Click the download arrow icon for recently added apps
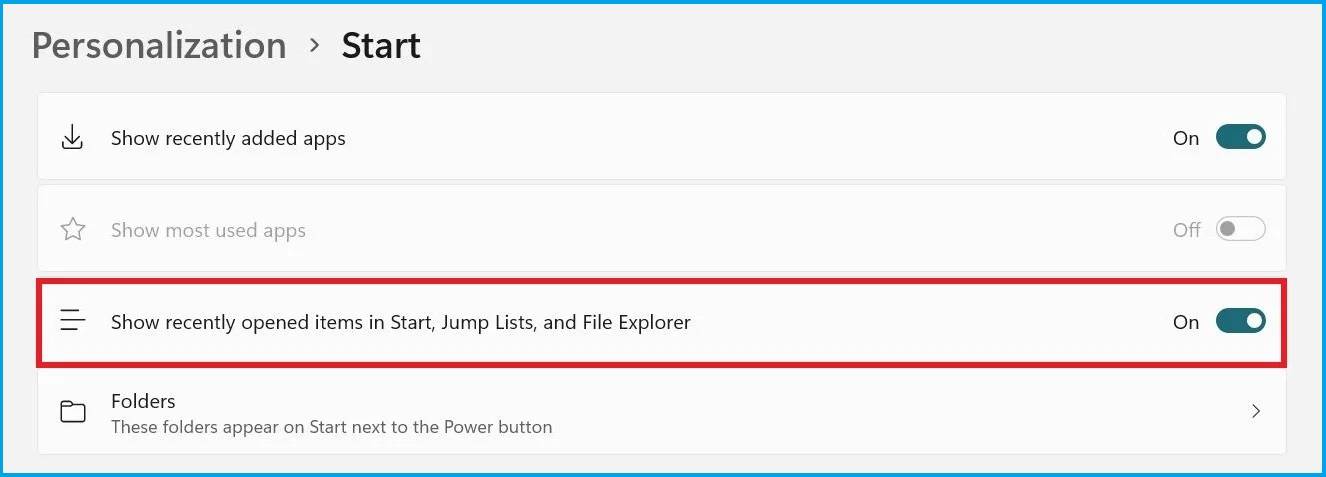 click(72, 138)
